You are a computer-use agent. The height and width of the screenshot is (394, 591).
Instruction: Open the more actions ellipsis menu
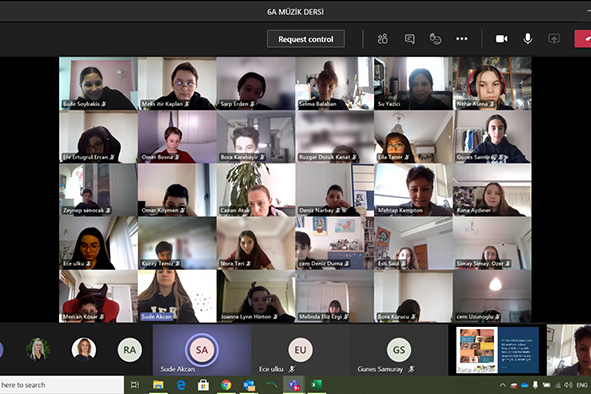pyautogui.click(x=462, y=39)
